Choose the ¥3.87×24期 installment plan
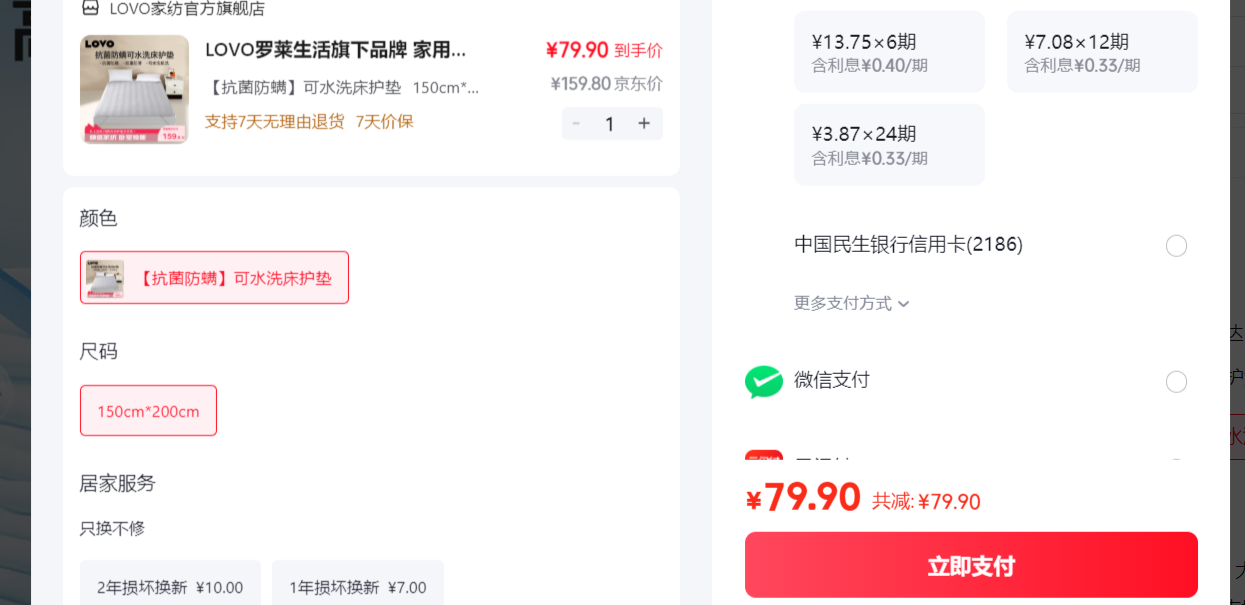Viewport: 1245px width, 605px height. (x=889, y=145)
